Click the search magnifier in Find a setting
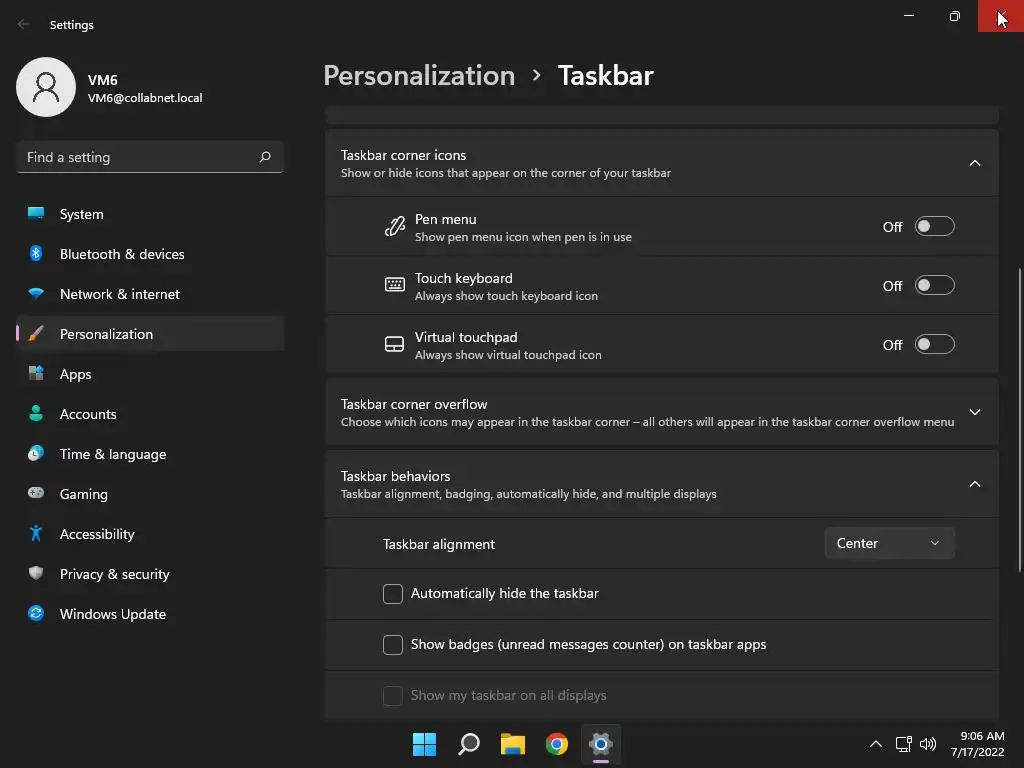 click(x=265, y=157)
